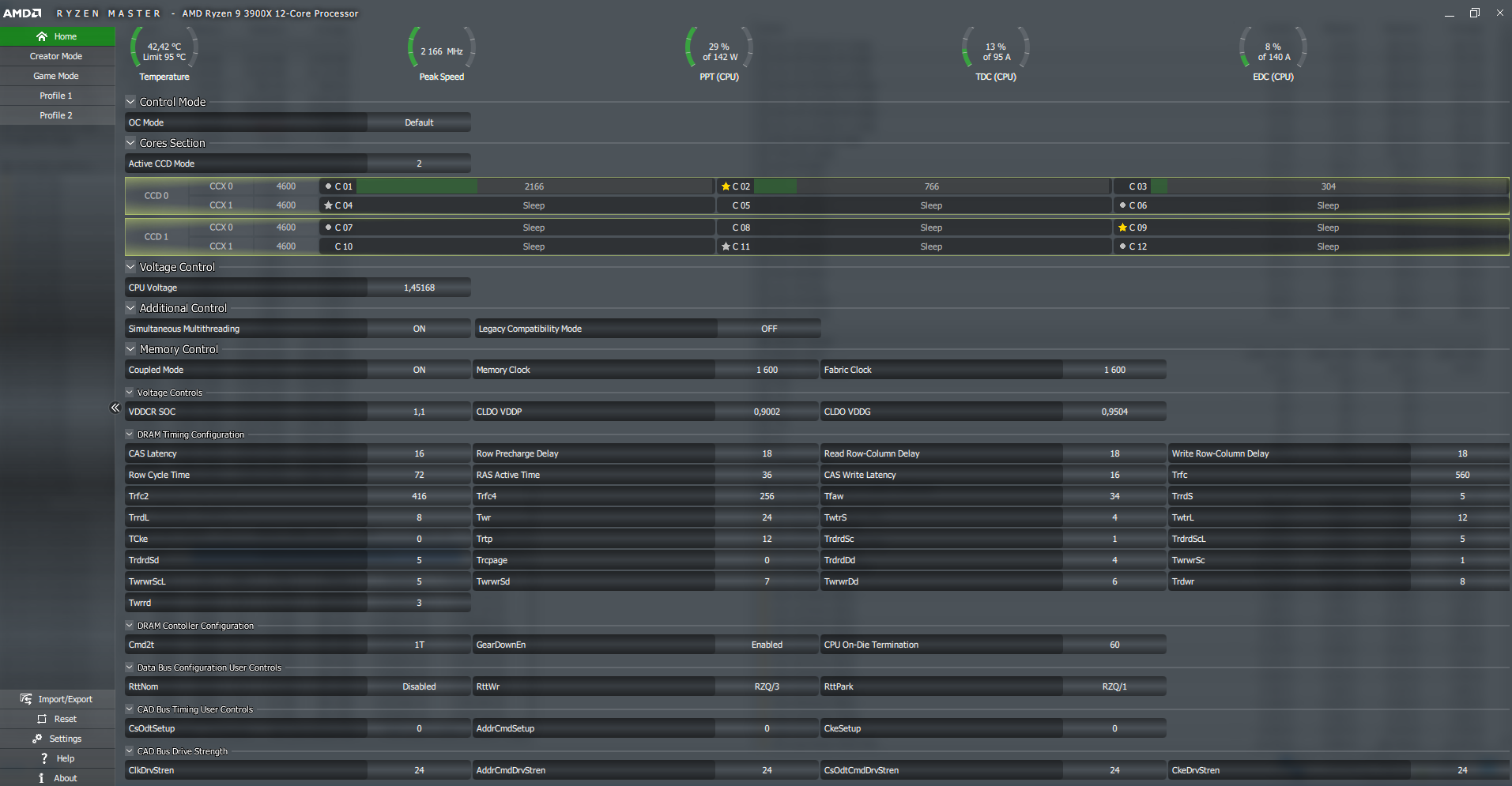1512x786 pixels.
Task: Collapse the DRAM Timing Configuration subsection
Action: (130, 434)
